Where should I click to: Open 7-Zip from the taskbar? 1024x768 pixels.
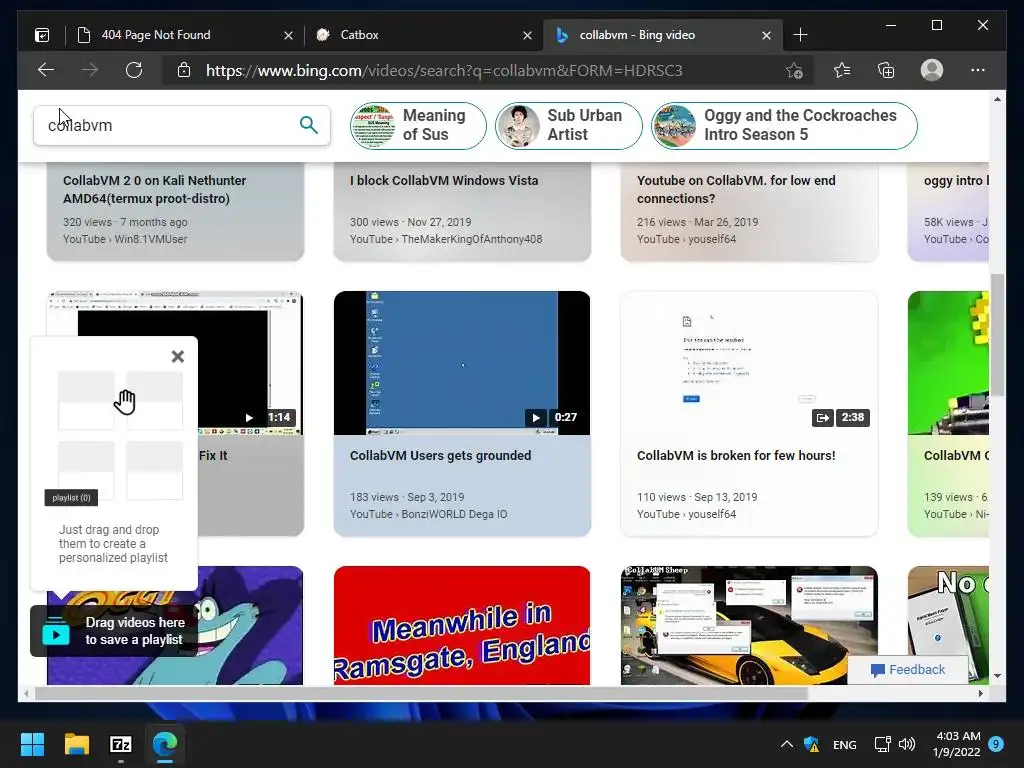[x=121, y=744]
